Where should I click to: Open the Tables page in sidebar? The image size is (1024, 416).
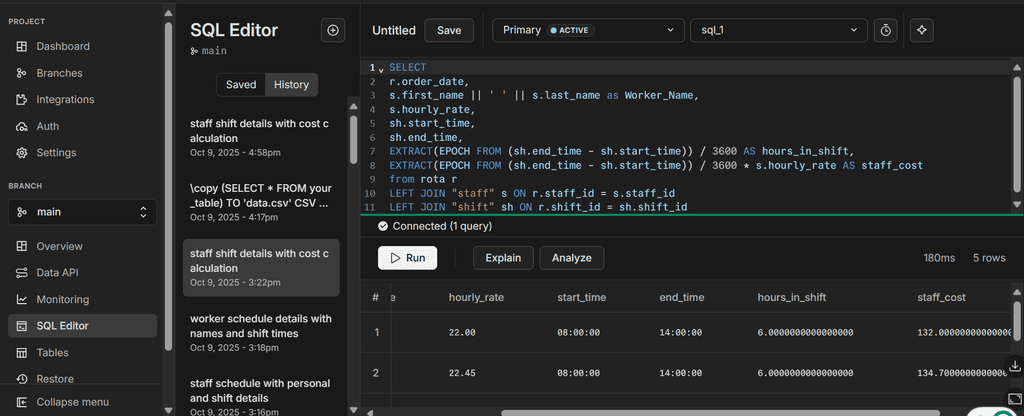coord(52,352)
